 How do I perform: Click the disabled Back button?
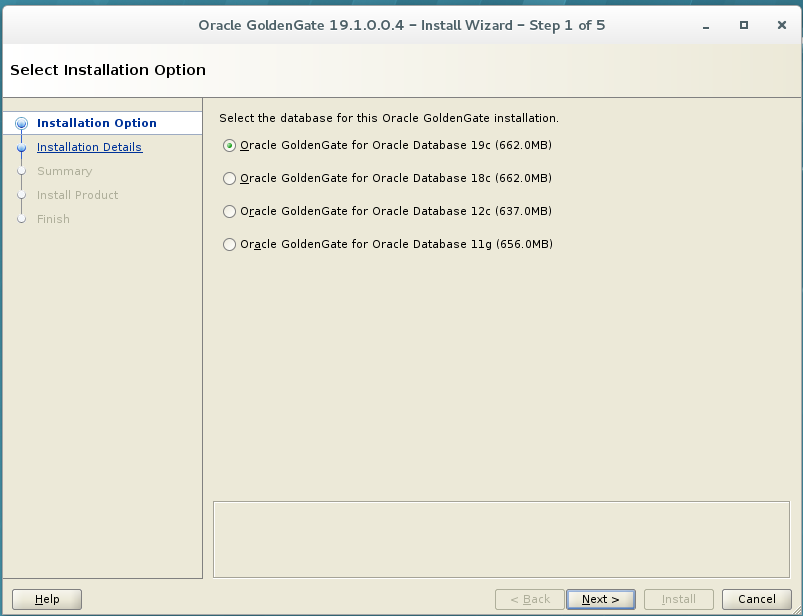[530, 599]
